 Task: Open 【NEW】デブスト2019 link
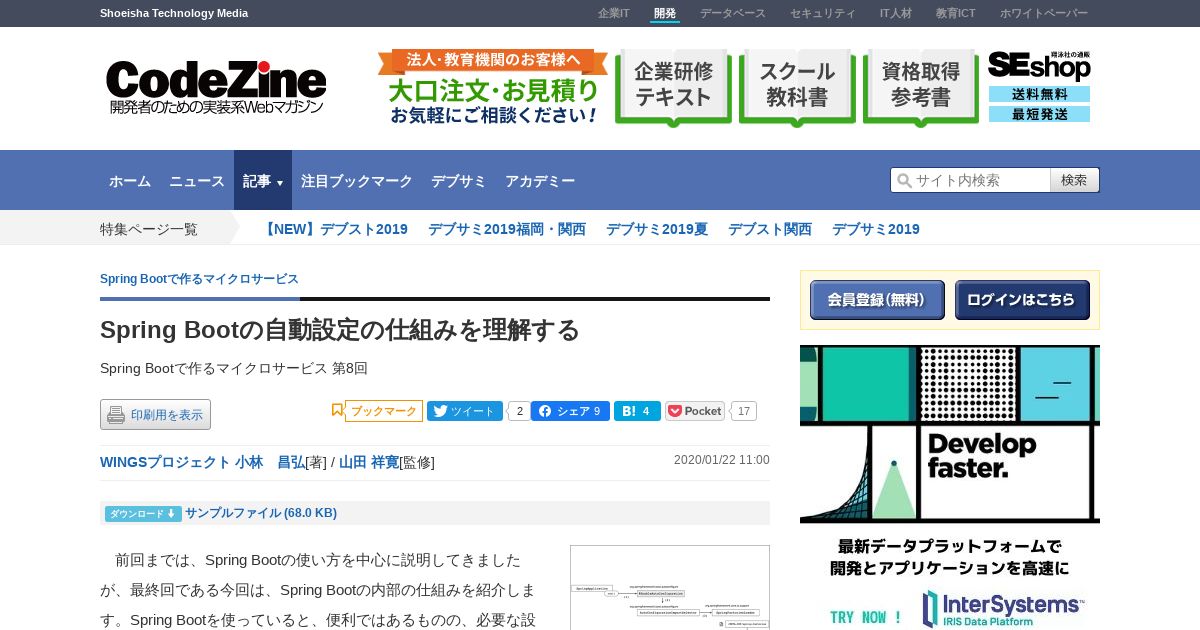334,229
